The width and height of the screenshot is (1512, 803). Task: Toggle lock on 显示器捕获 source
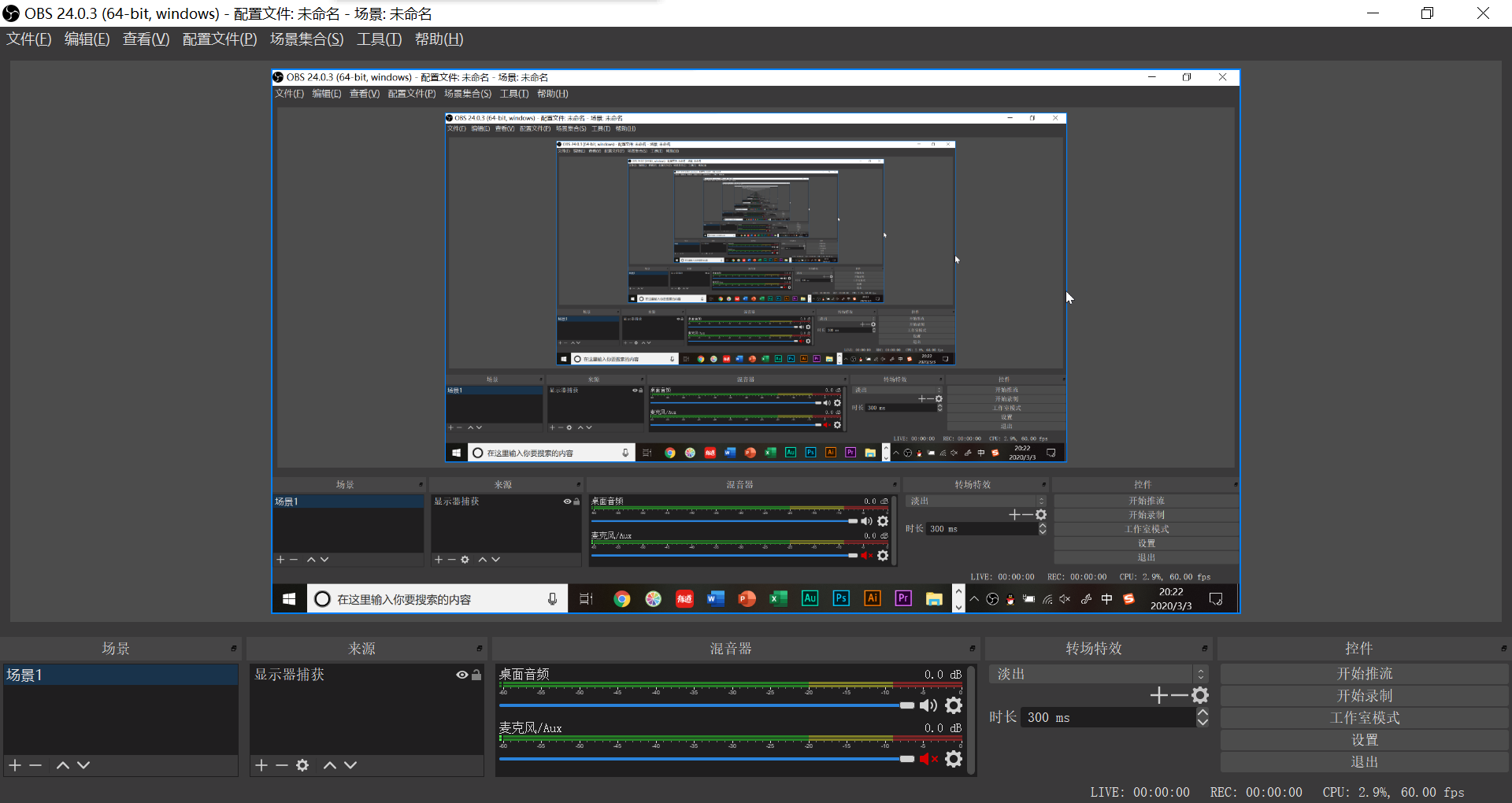pyautogui.click(x=476, y=675)
